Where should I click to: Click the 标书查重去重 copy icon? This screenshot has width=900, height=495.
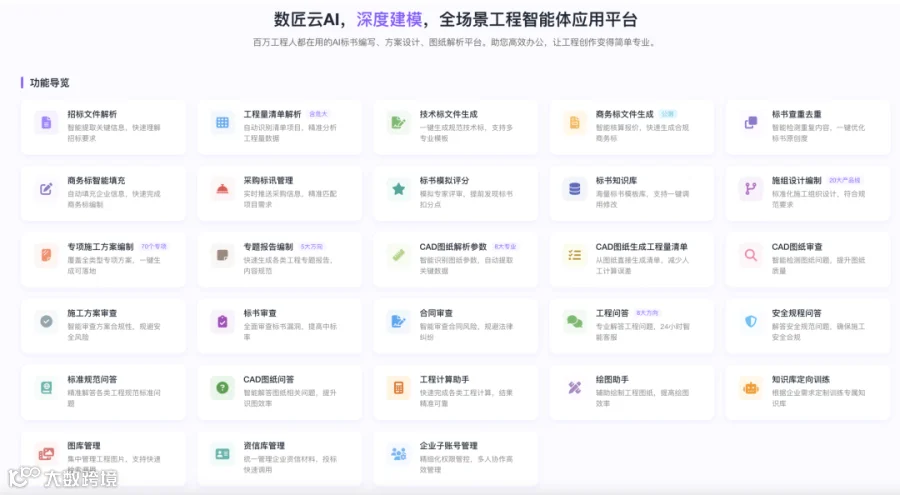click(x=751, y=122)
